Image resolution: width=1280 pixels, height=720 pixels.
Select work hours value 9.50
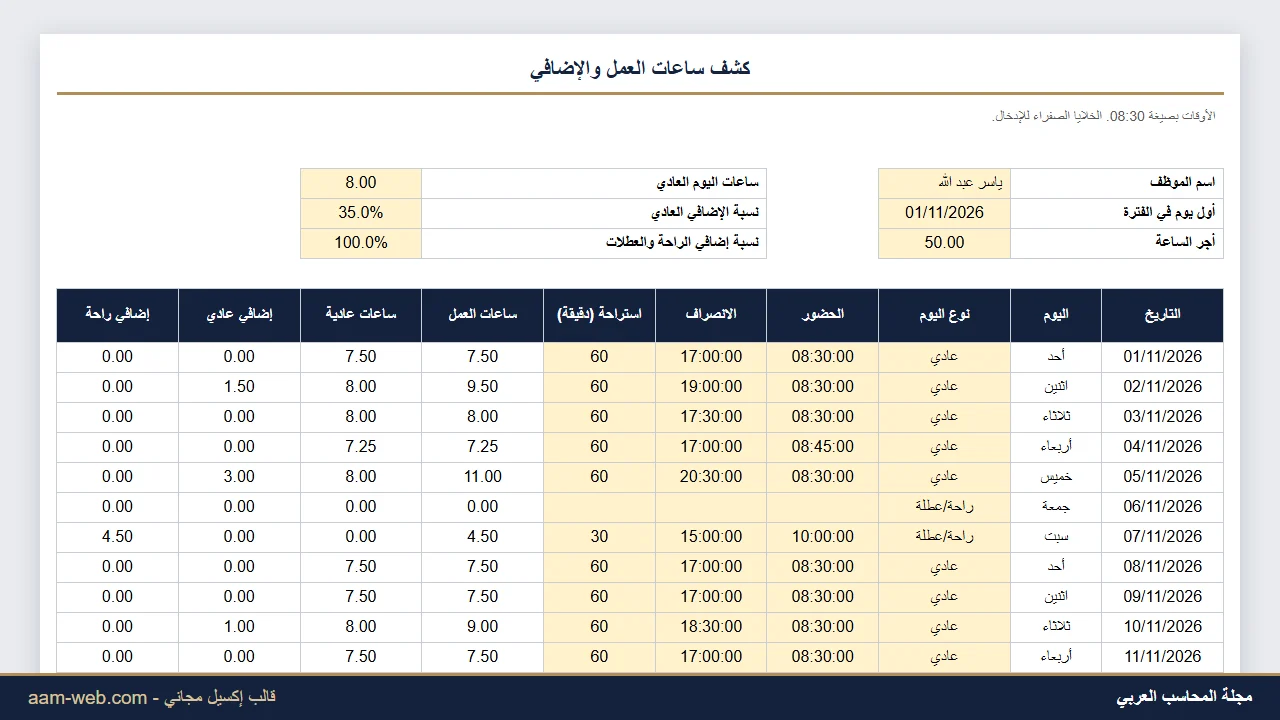[482, 387]
